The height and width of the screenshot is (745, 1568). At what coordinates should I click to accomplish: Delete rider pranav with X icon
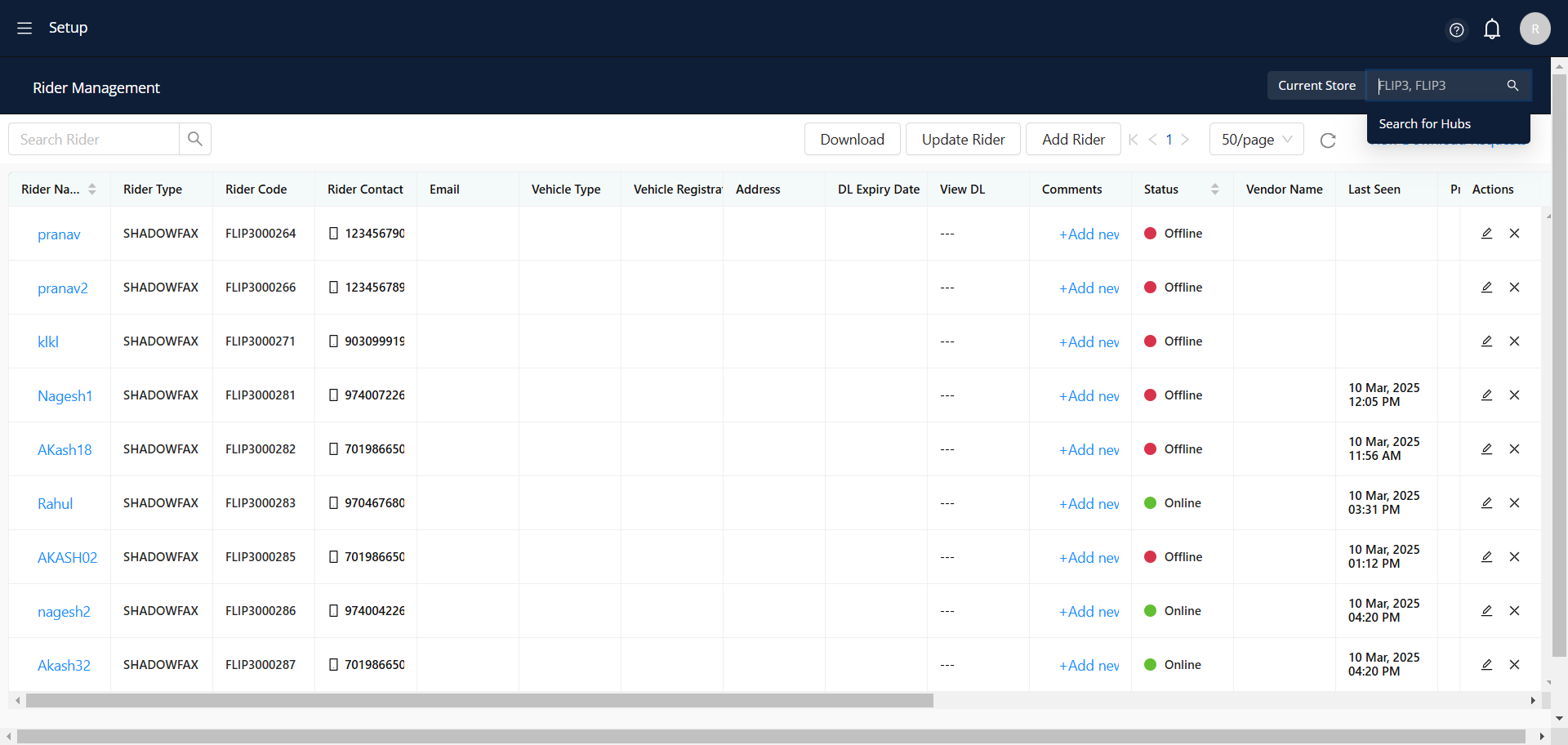point(1514,233)
